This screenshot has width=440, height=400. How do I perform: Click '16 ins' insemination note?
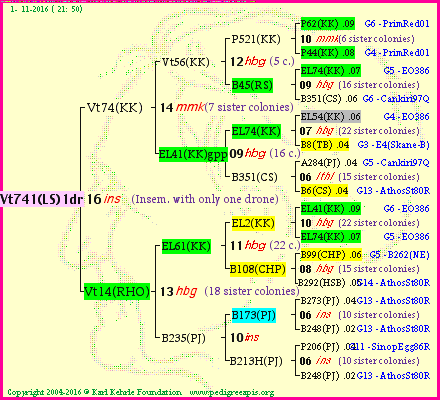tap(104, 199)
